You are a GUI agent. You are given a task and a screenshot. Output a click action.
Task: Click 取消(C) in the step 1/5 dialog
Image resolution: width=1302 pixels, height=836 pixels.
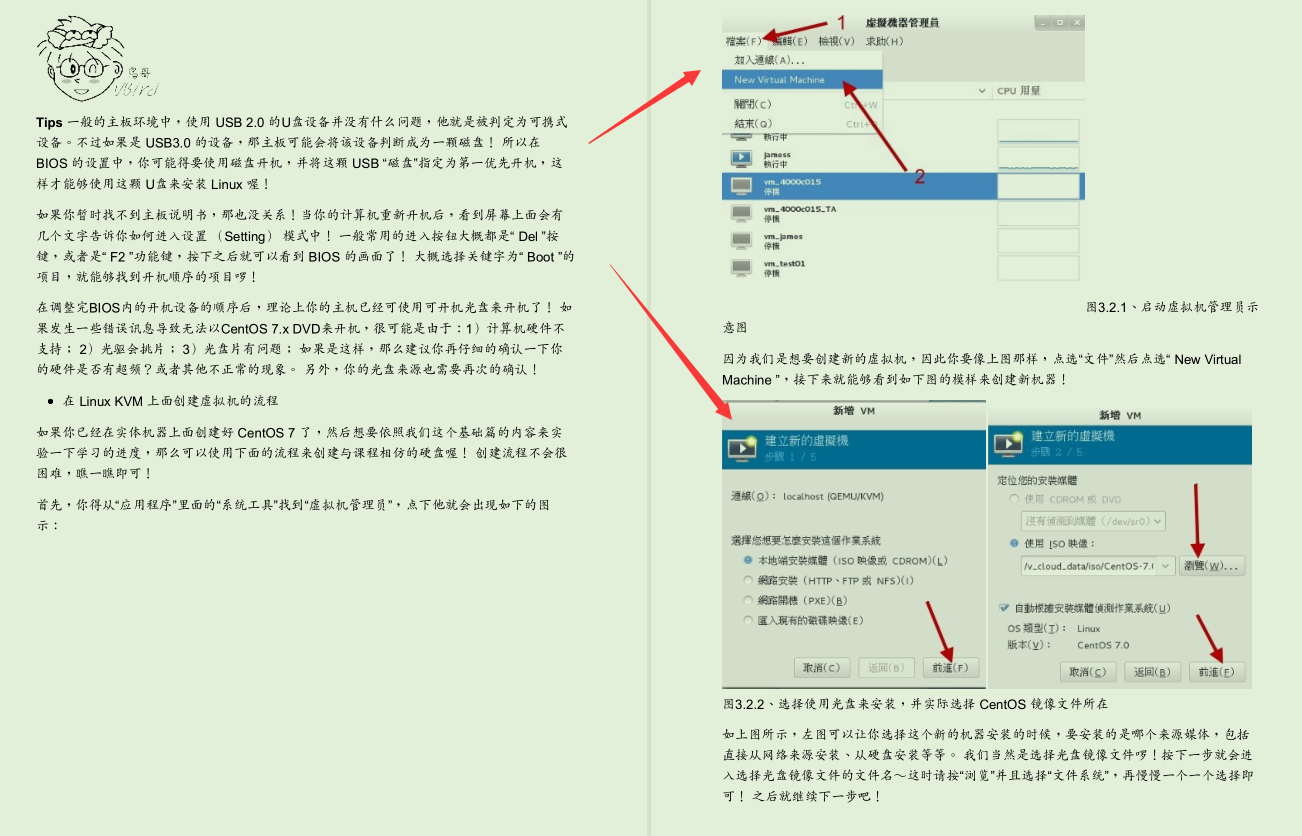tap(822, 667)
